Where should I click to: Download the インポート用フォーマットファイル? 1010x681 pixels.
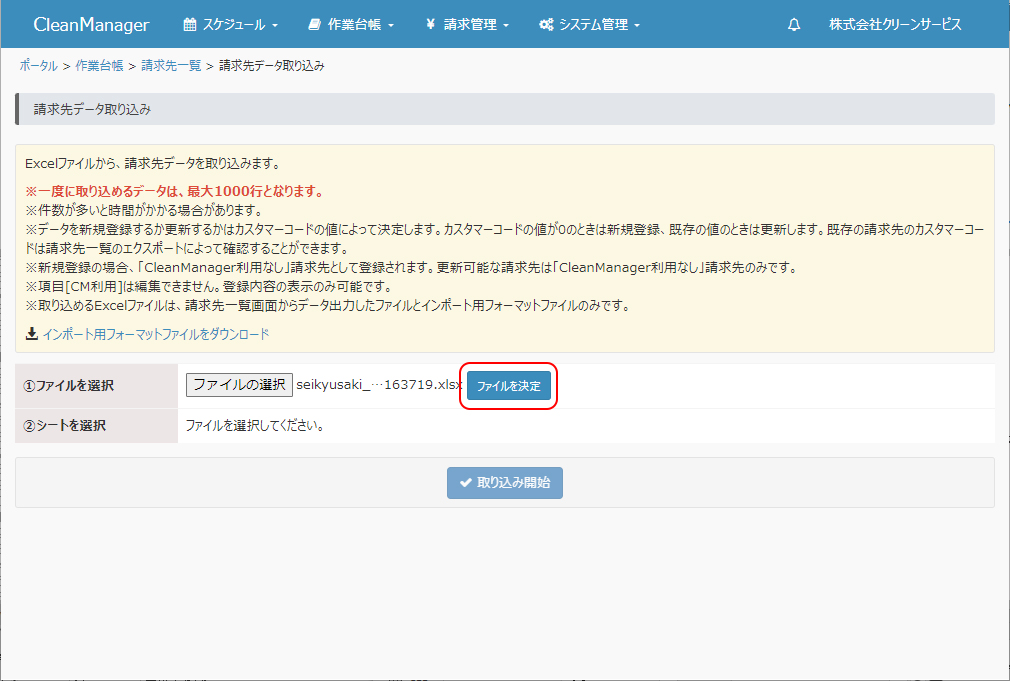pyautogui.click(x=155, y=334)
